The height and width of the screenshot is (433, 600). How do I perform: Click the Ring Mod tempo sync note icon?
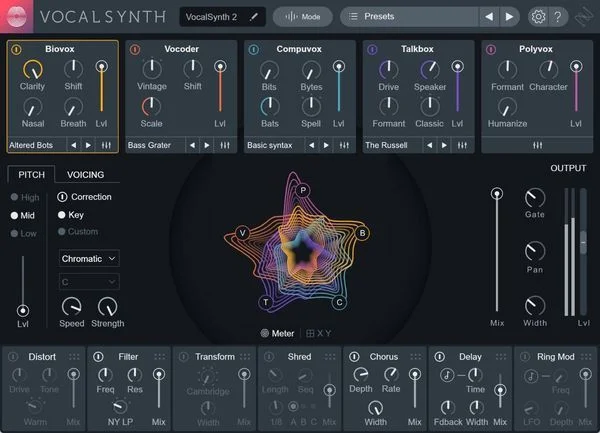tap(531, 376)
